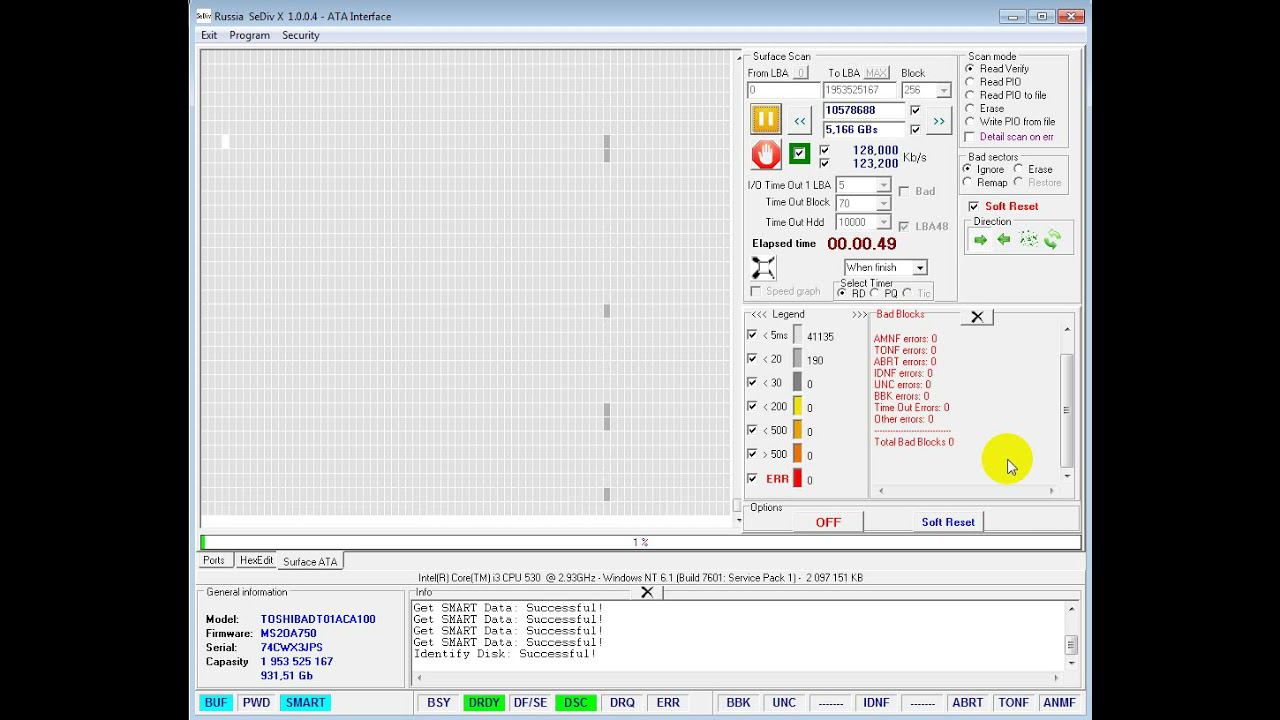Switch to the Ports tab
This screenshot has height=720, width=1280.
(x=214, y=561)
